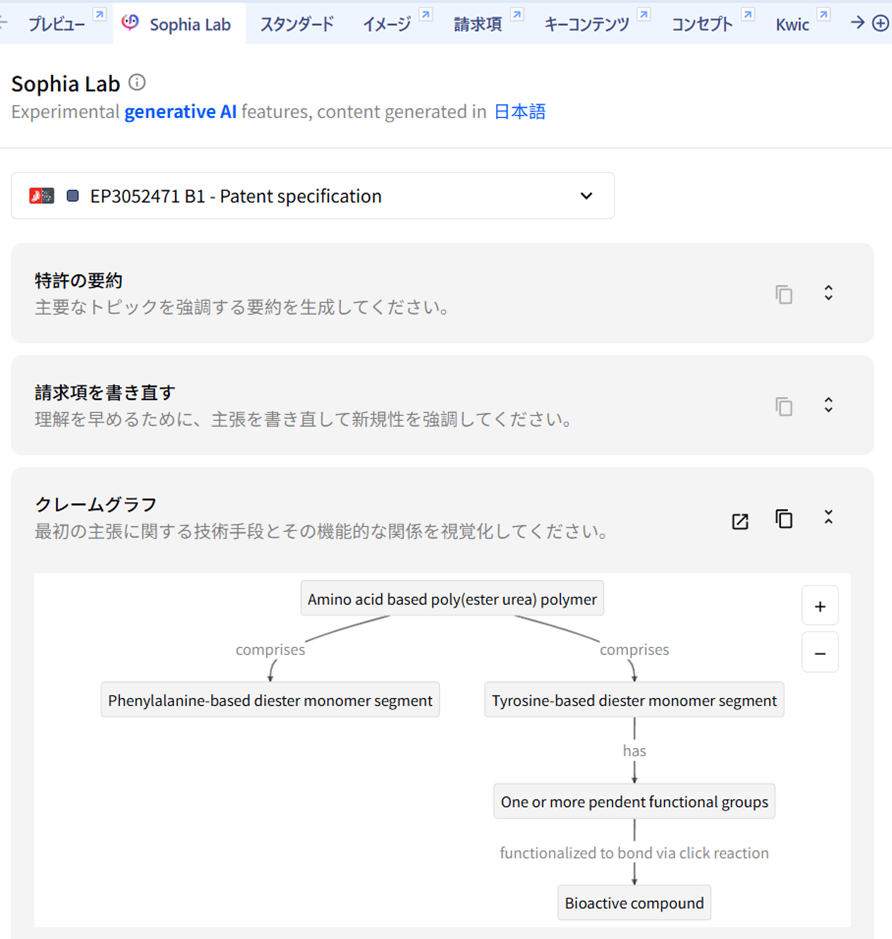Pop out the キーコンテンツ tab icon
This screenshot has width=892, height=939.
click(644, 14)
